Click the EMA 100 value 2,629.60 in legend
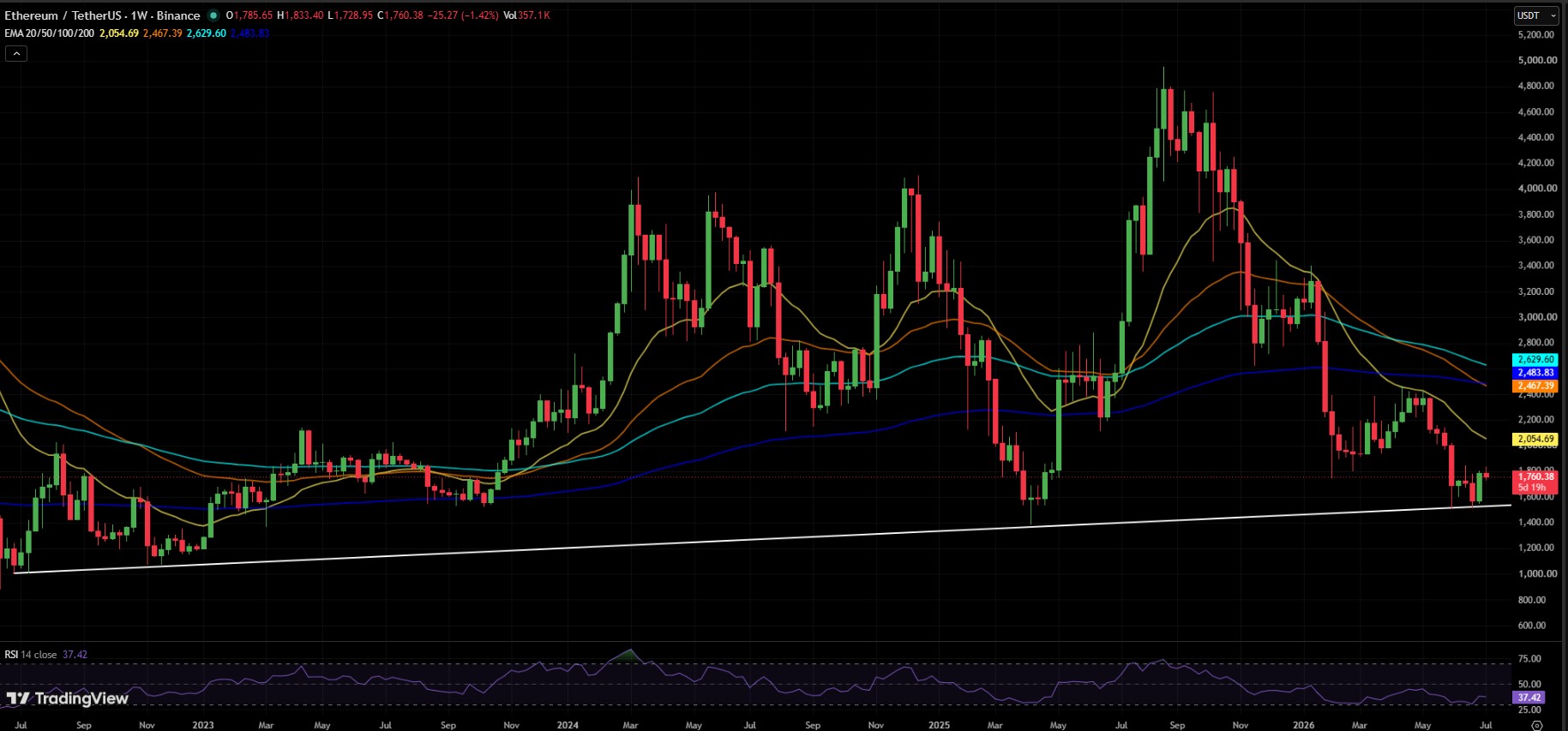 (x=207, y=33)
